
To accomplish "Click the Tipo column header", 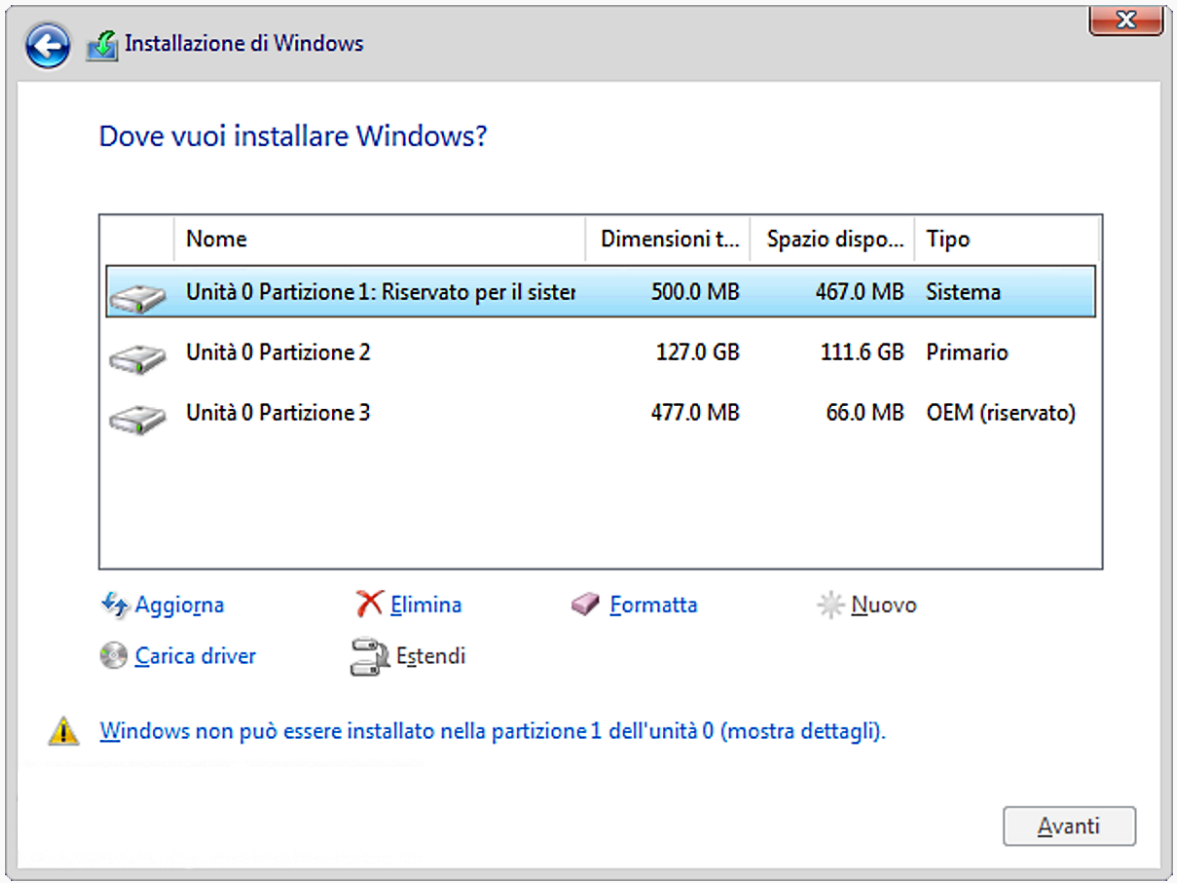I will click(1006, 240).
